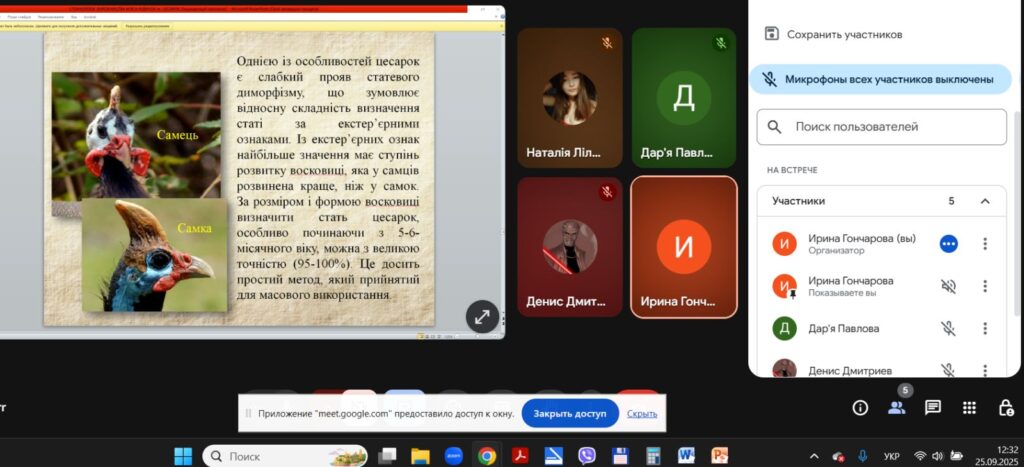Click the people icon with badge 5
This screenshot has width=1024, height=467.
pyautogui.click(x=896, y=407)
